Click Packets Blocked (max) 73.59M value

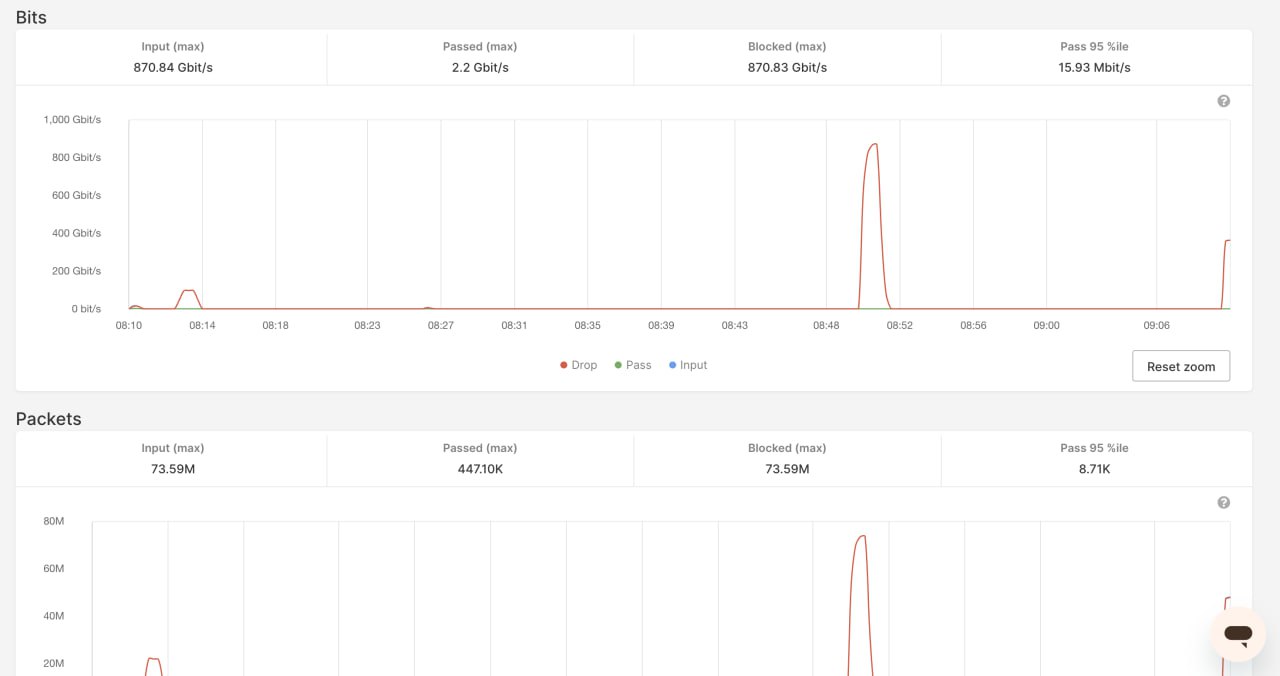787,469
